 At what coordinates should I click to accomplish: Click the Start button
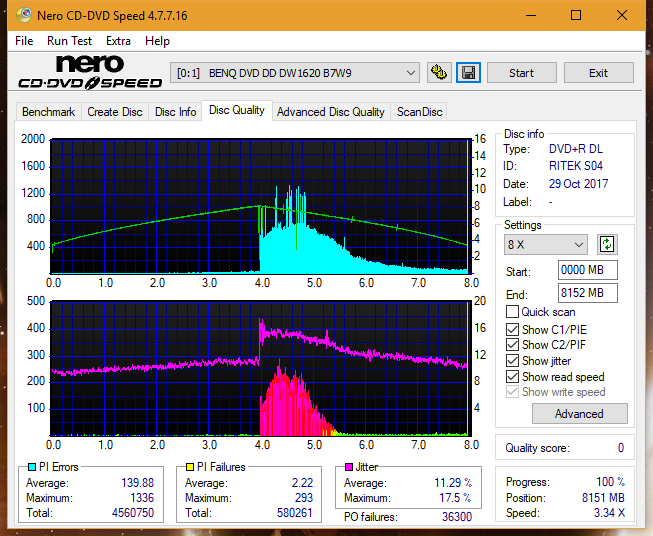coord(521,73)
